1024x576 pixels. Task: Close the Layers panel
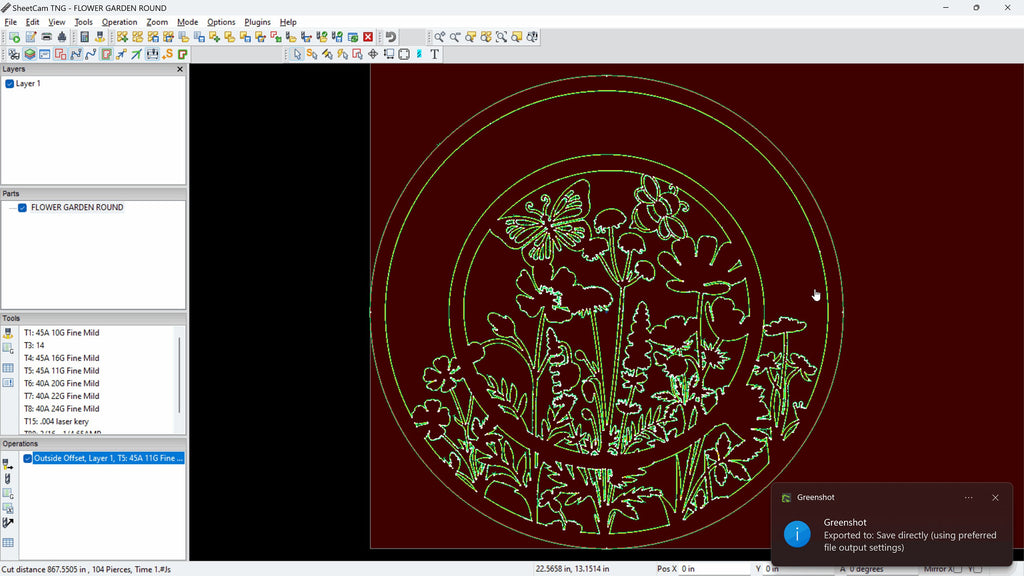180,69
